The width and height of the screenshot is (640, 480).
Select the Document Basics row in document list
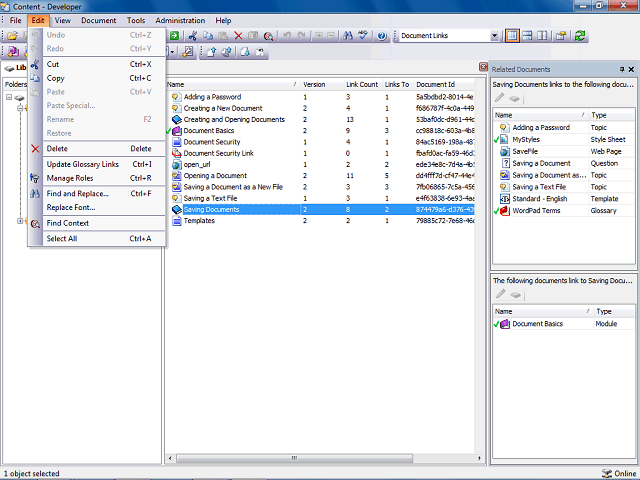click(321, 131)
